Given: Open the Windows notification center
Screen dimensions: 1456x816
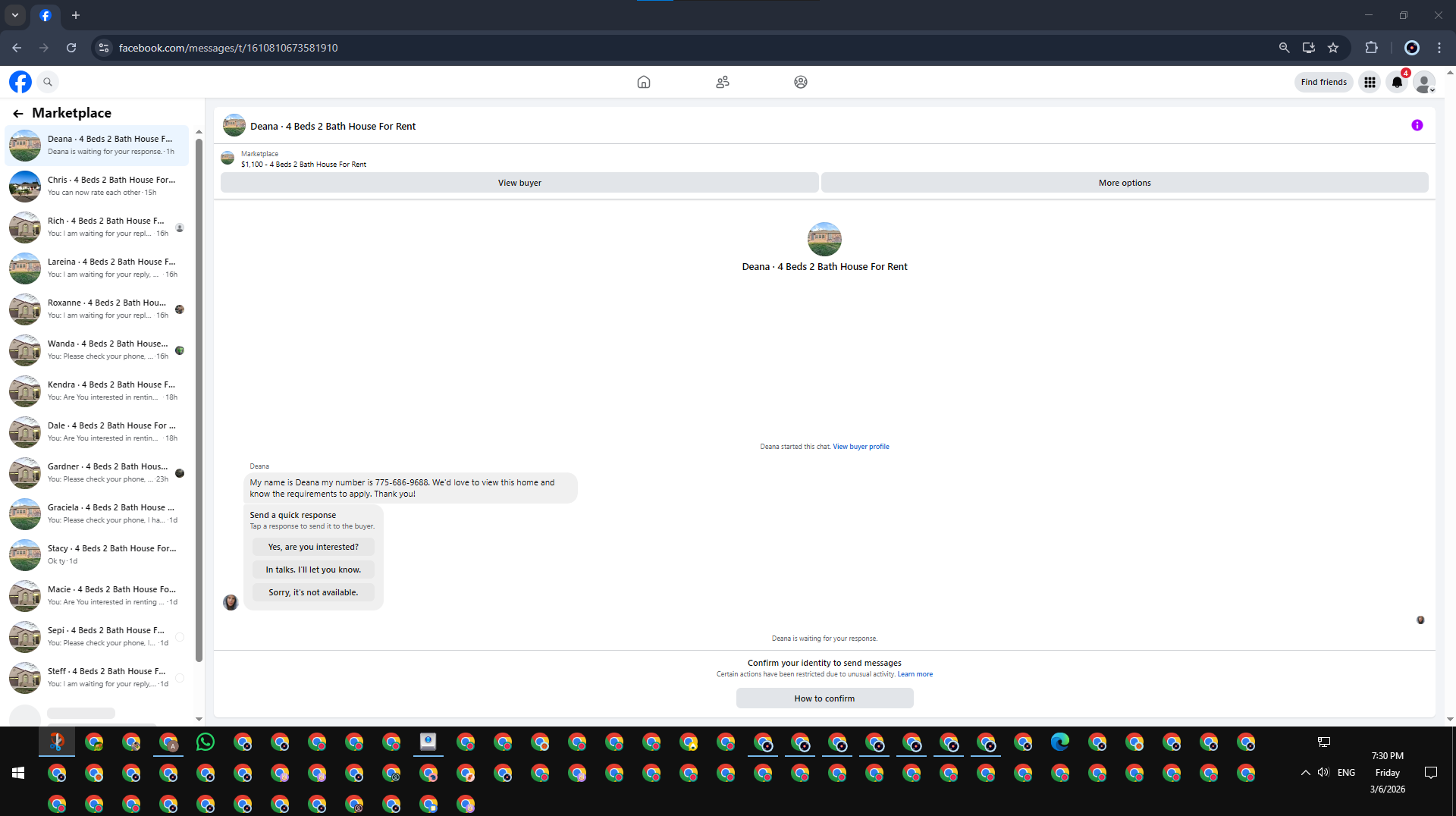Looking at the screenshot, I should [x=1431, y=773].
